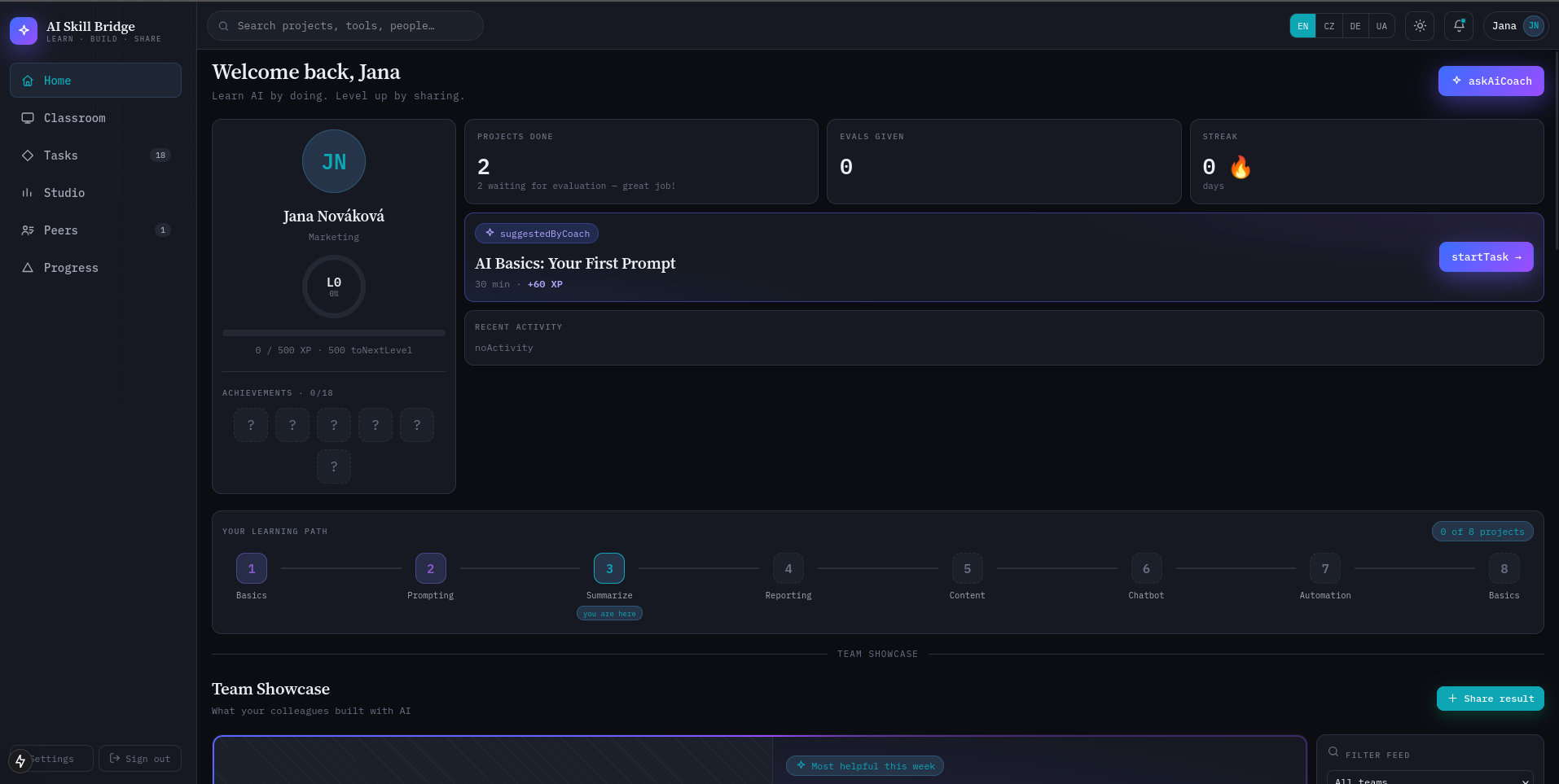Switch language to EN
The height and width of the screenshot is (784, 1559).
(x=1302, y=26)
